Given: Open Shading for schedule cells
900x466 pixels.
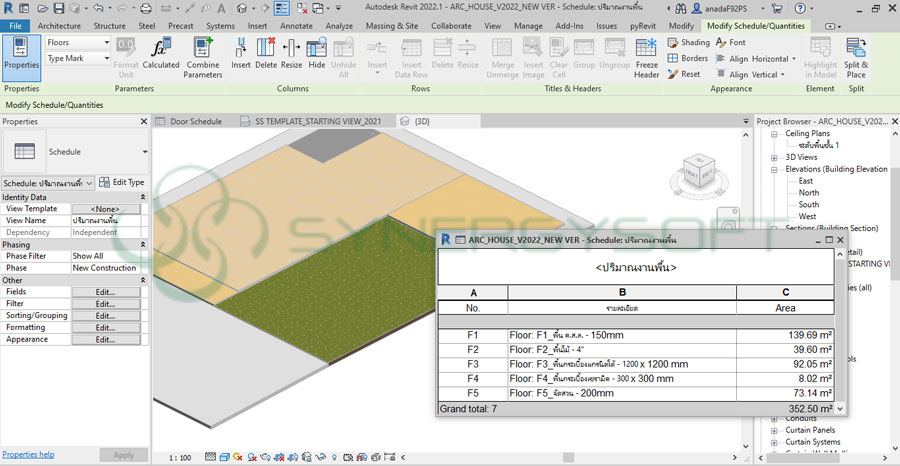Looking at the screenshot, I should tap(687, 43).
